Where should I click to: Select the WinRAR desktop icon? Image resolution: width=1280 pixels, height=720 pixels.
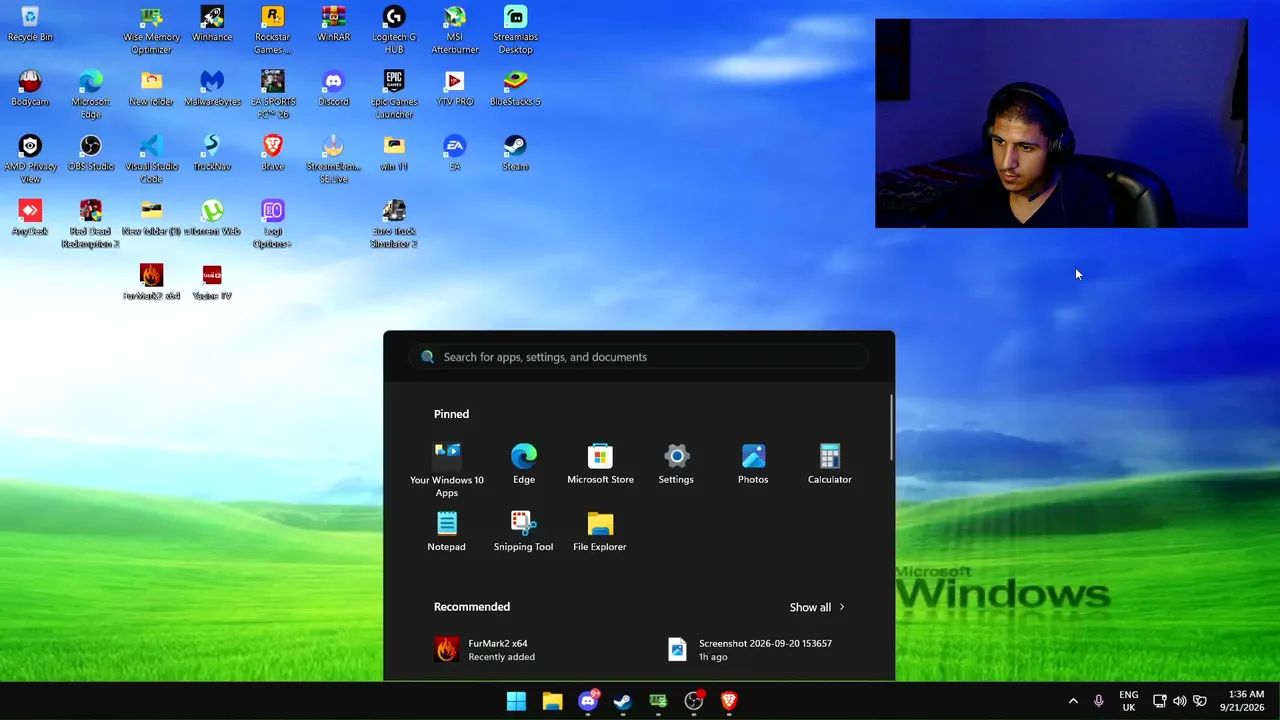pyautogui.click(x=334, y=24)
